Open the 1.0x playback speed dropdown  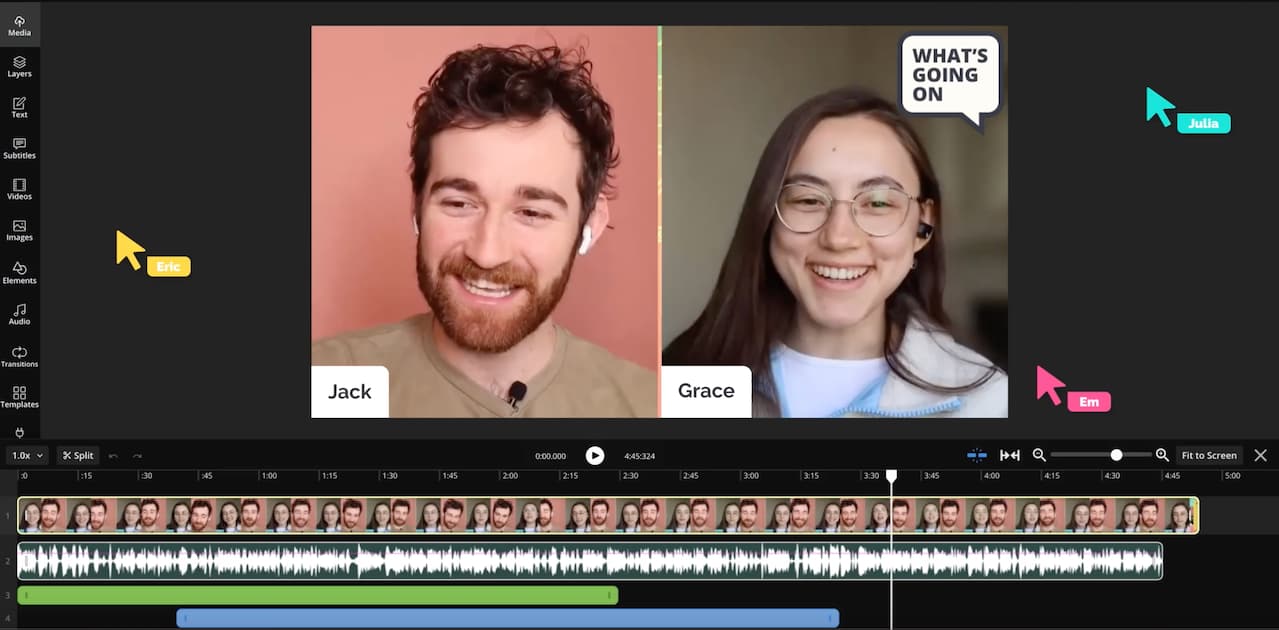coord(27,455)
